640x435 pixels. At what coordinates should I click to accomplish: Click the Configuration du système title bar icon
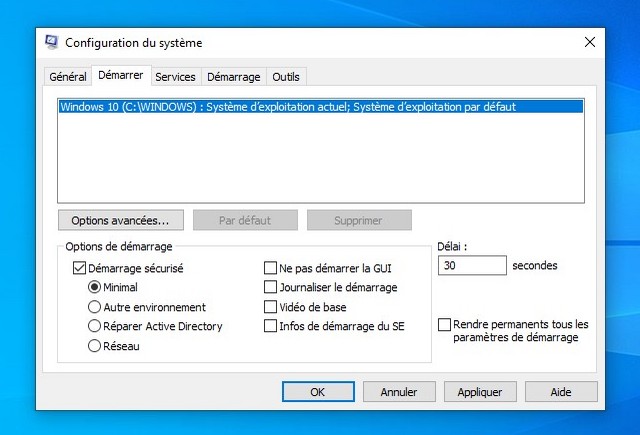[x=52, y=42]
